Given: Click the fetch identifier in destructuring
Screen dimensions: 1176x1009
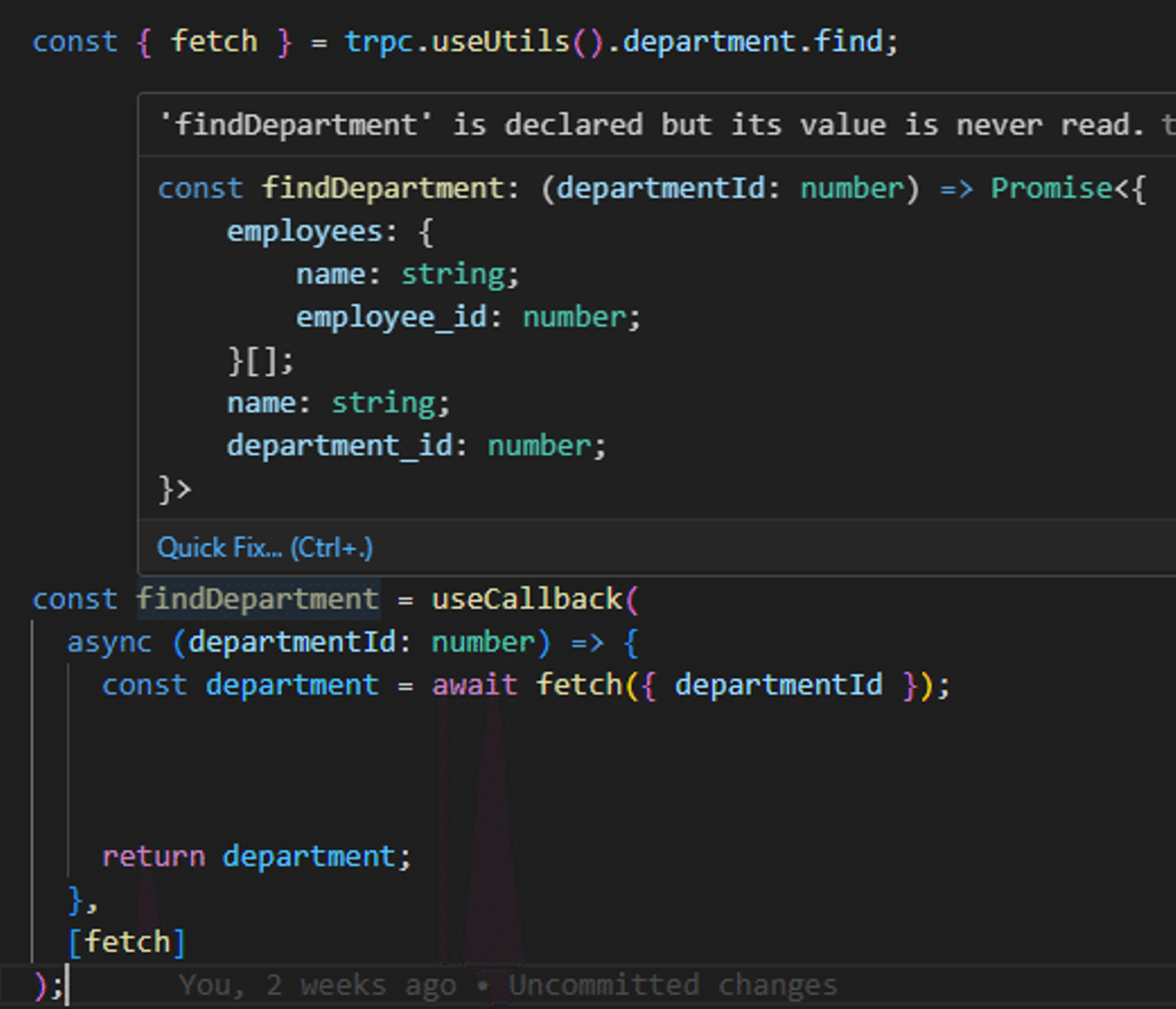Looking at the screenshot, I should [x=214, y=42].
